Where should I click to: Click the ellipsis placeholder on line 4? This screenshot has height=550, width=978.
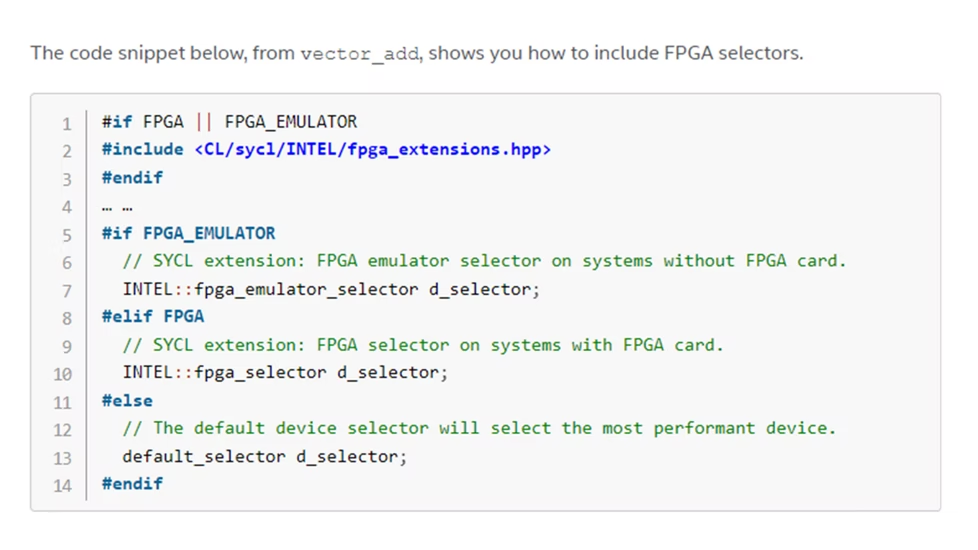tap(117, 208)
